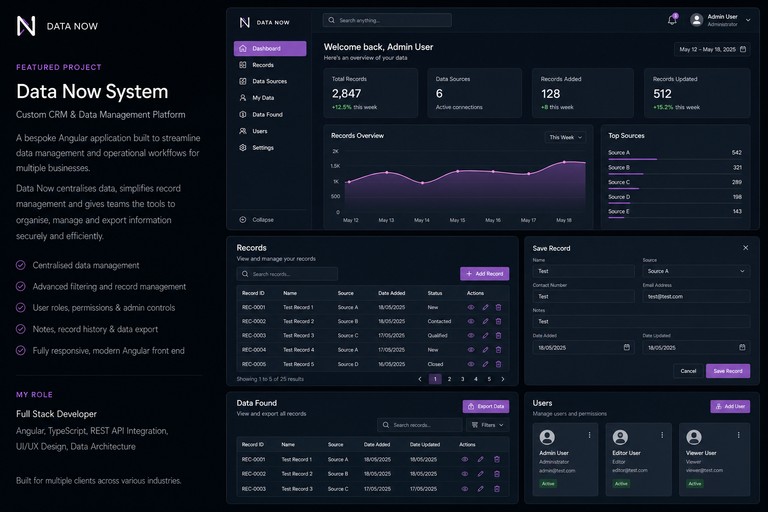768x512 pixels.
Task: Click the calendar icon in date range
Action: click(x=743, y=49)
